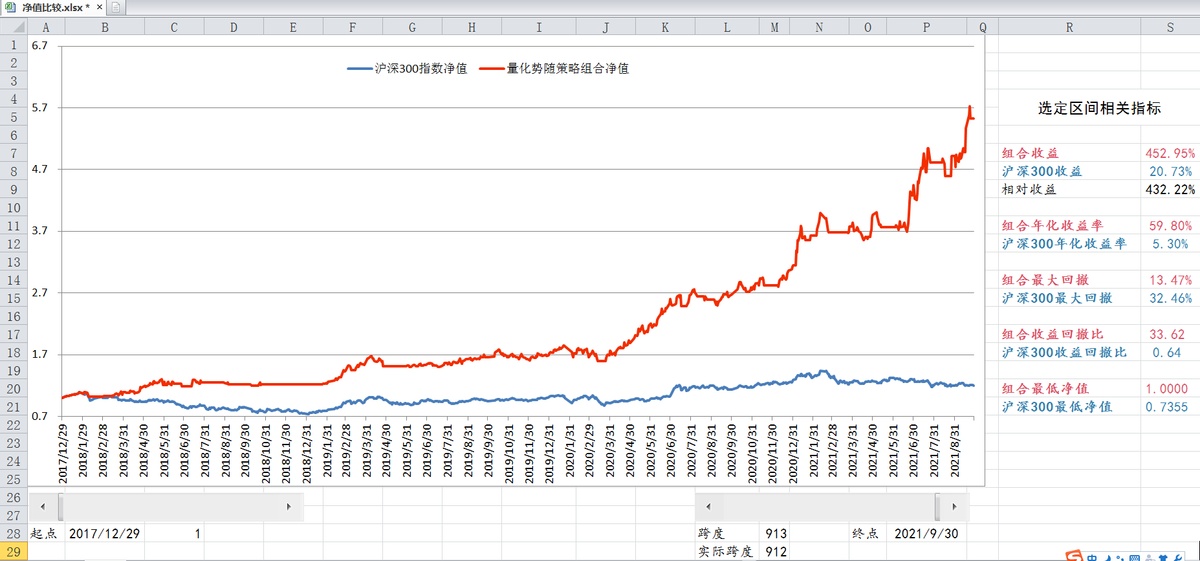Click the cell containing 913

click(x=774, y=534)
